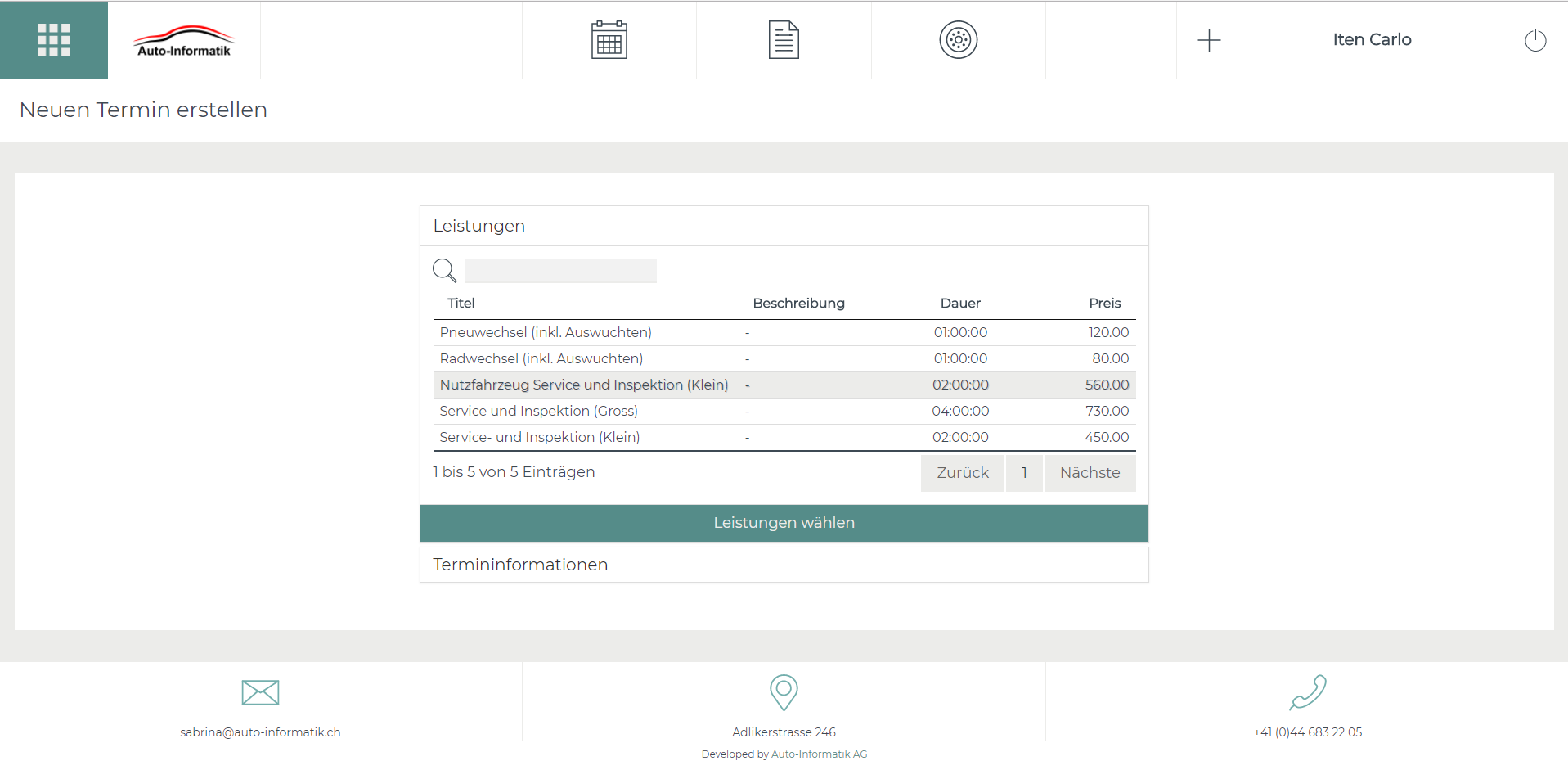This screenshot has width=1568, height=770.
Task: Click the power logout icon
Action: point(1535,40)
